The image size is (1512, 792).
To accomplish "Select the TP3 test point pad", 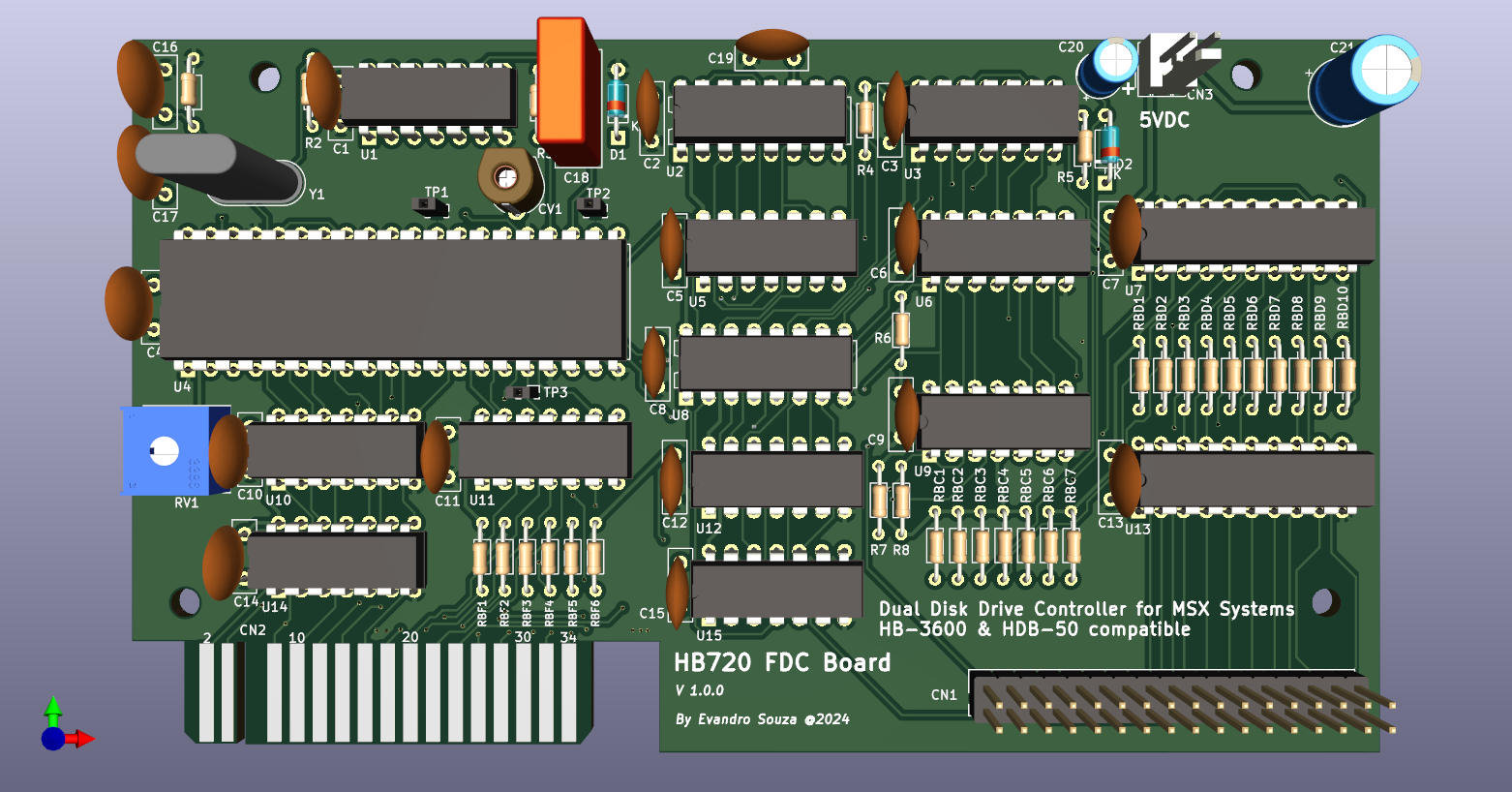I will [x=523, y=392].
